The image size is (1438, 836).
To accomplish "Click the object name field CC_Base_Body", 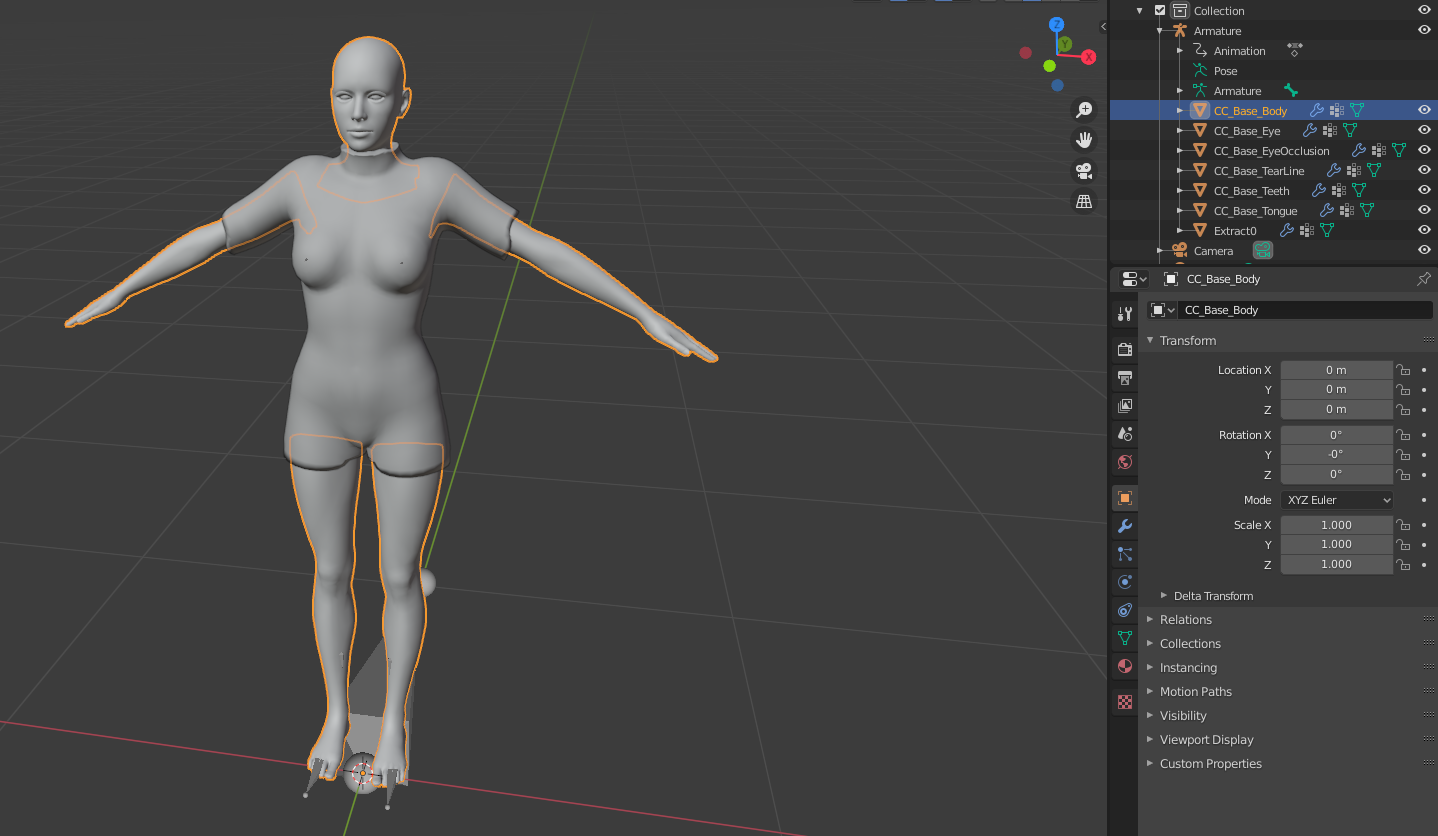I will click(1305, 310).
